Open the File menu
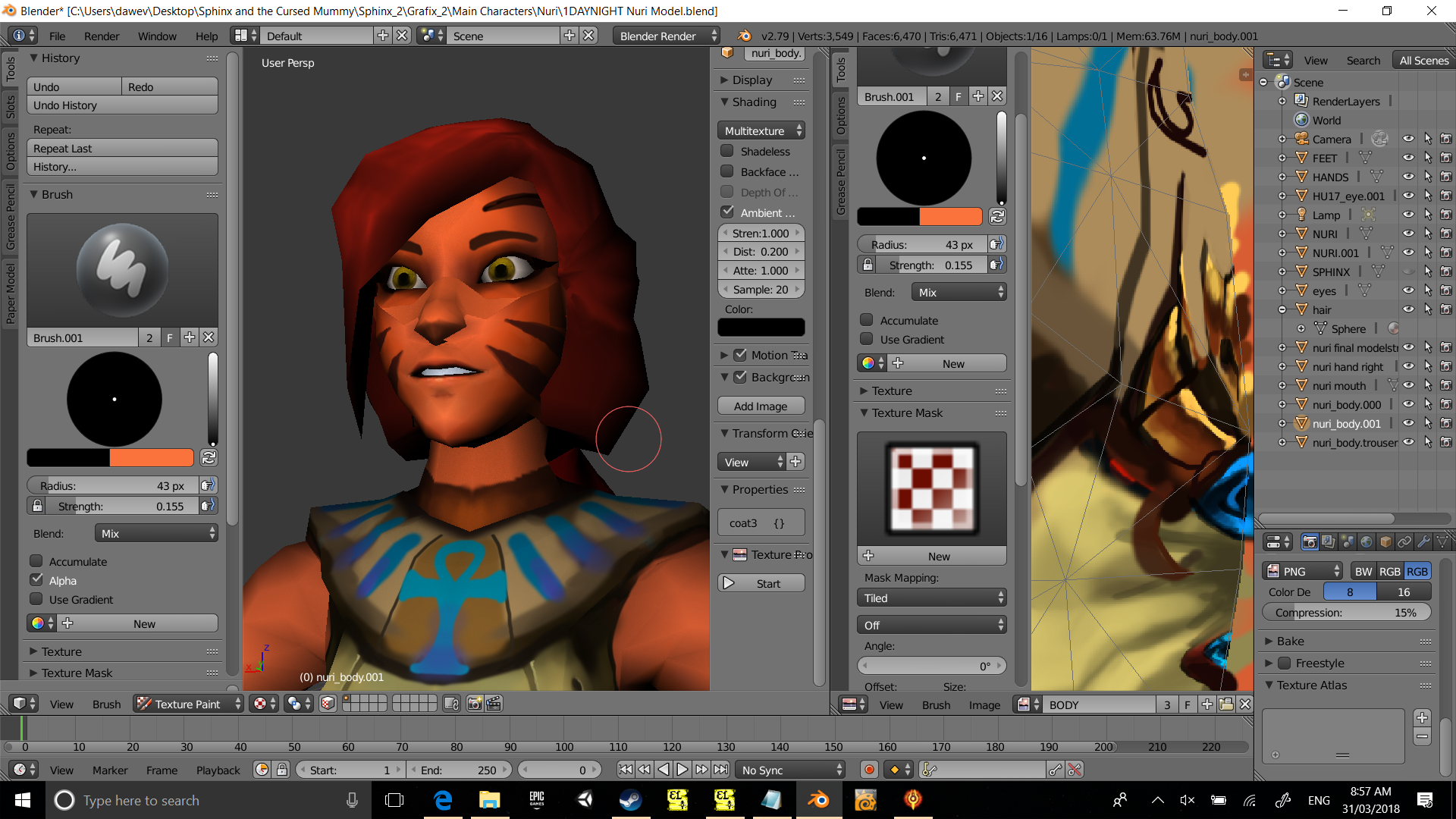The width and height of the screenshot is (1456, 819). 58,36
